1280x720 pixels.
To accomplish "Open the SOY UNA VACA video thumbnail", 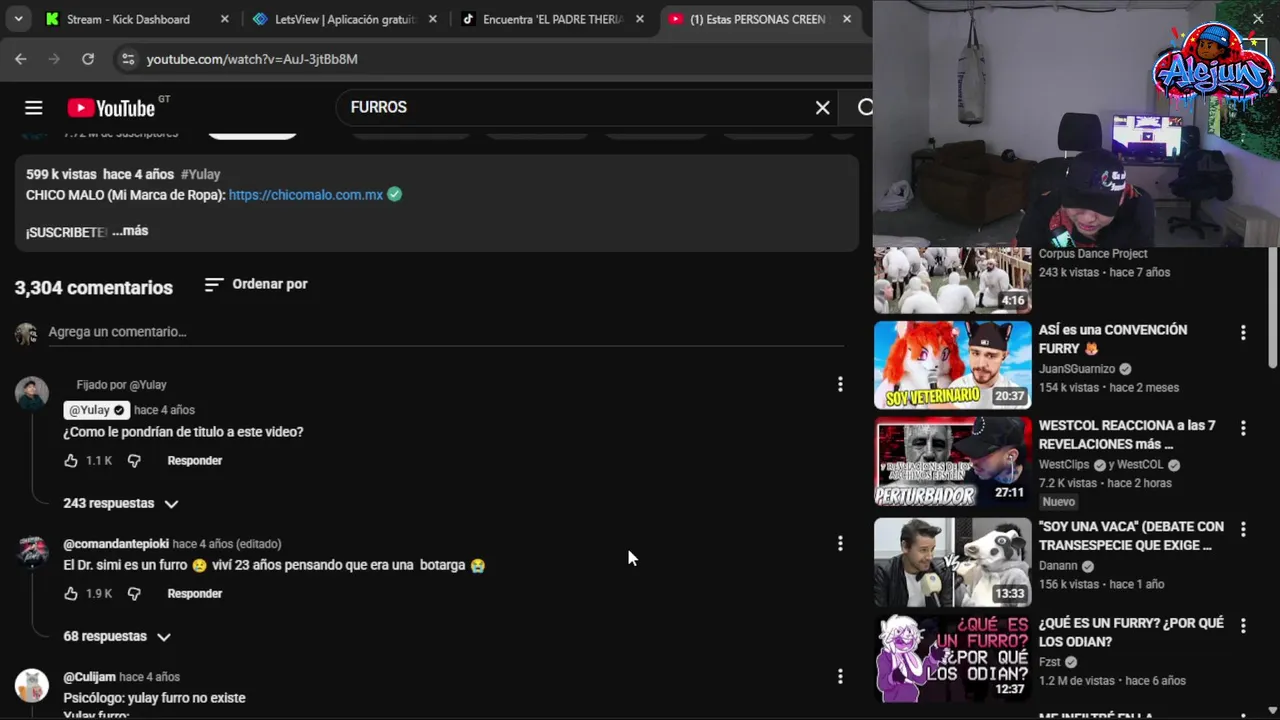I will coord(953,562).
